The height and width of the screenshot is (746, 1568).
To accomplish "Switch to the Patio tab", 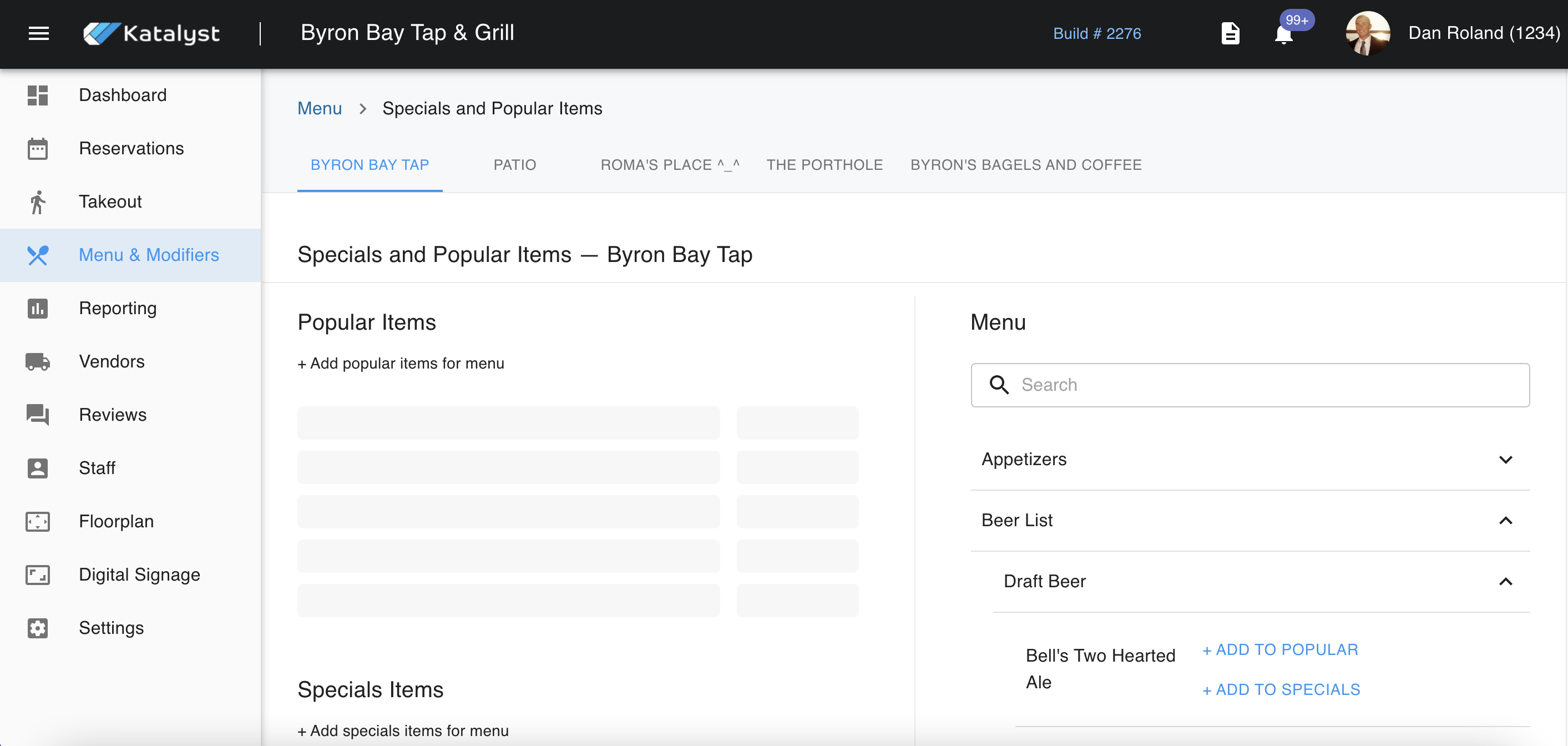I will (x=514, y=165).
